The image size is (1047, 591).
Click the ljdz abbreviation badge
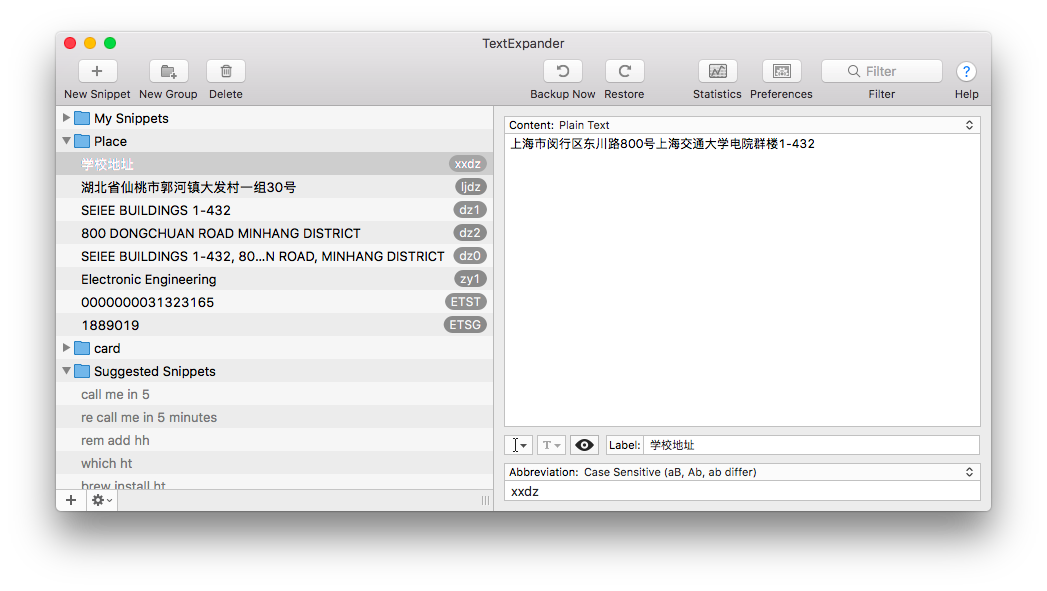[x=470, y=187]
